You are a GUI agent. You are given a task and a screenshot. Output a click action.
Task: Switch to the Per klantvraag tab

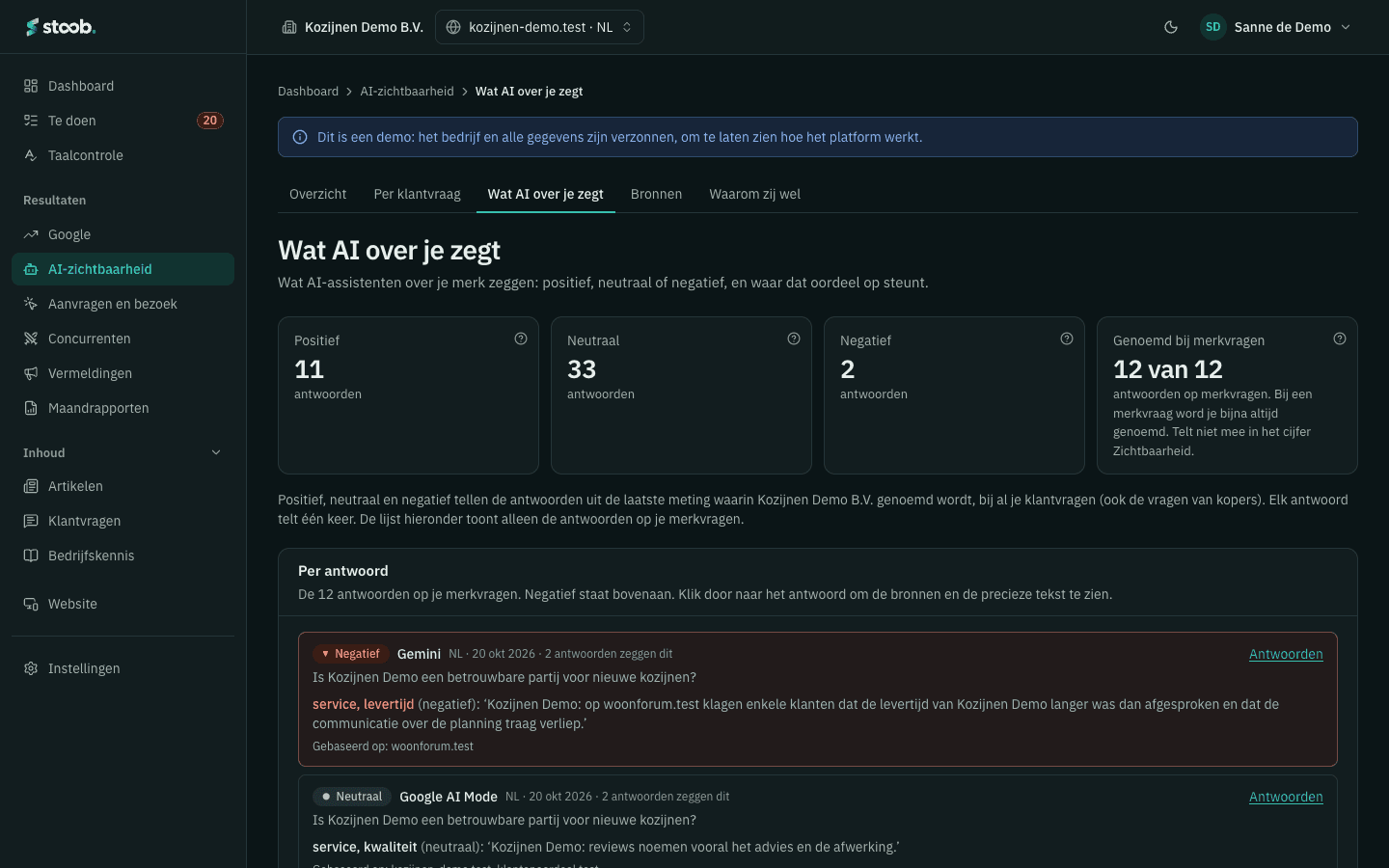(x=417, y=194)
